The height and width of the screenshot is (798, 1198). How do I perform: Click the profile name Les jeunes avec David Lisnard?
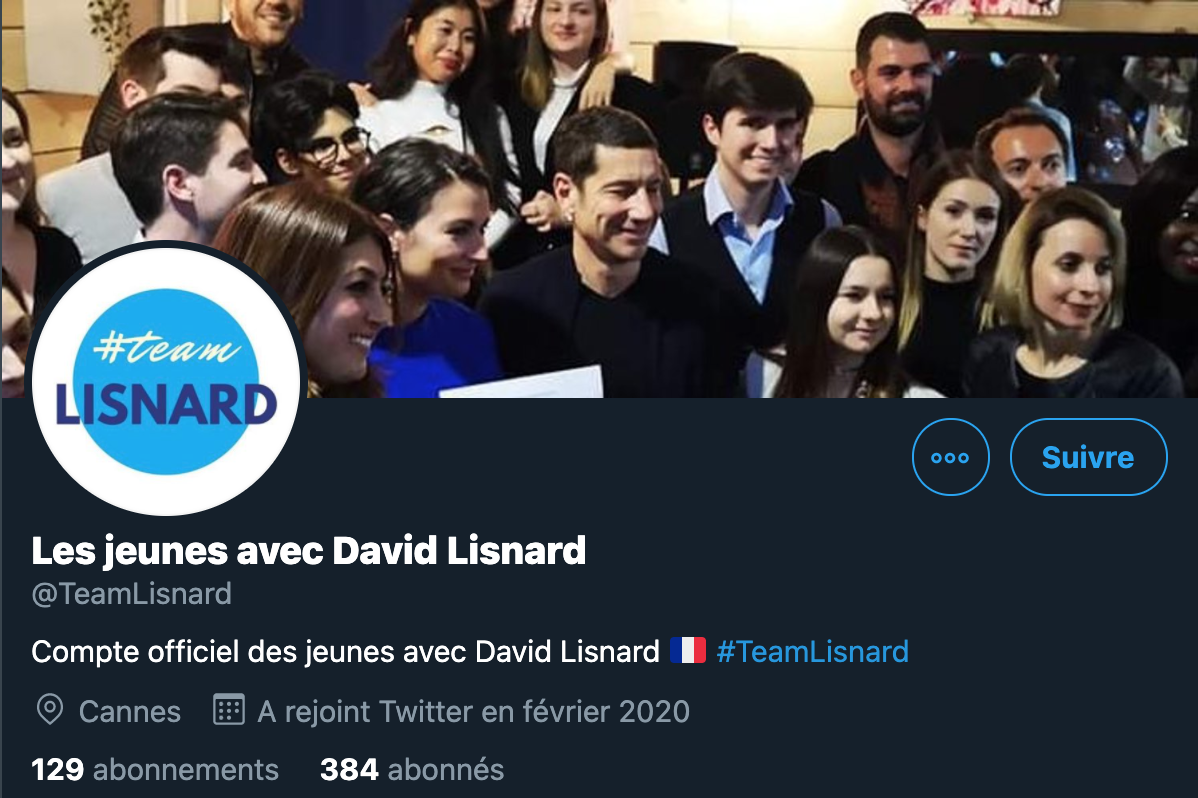309,551
